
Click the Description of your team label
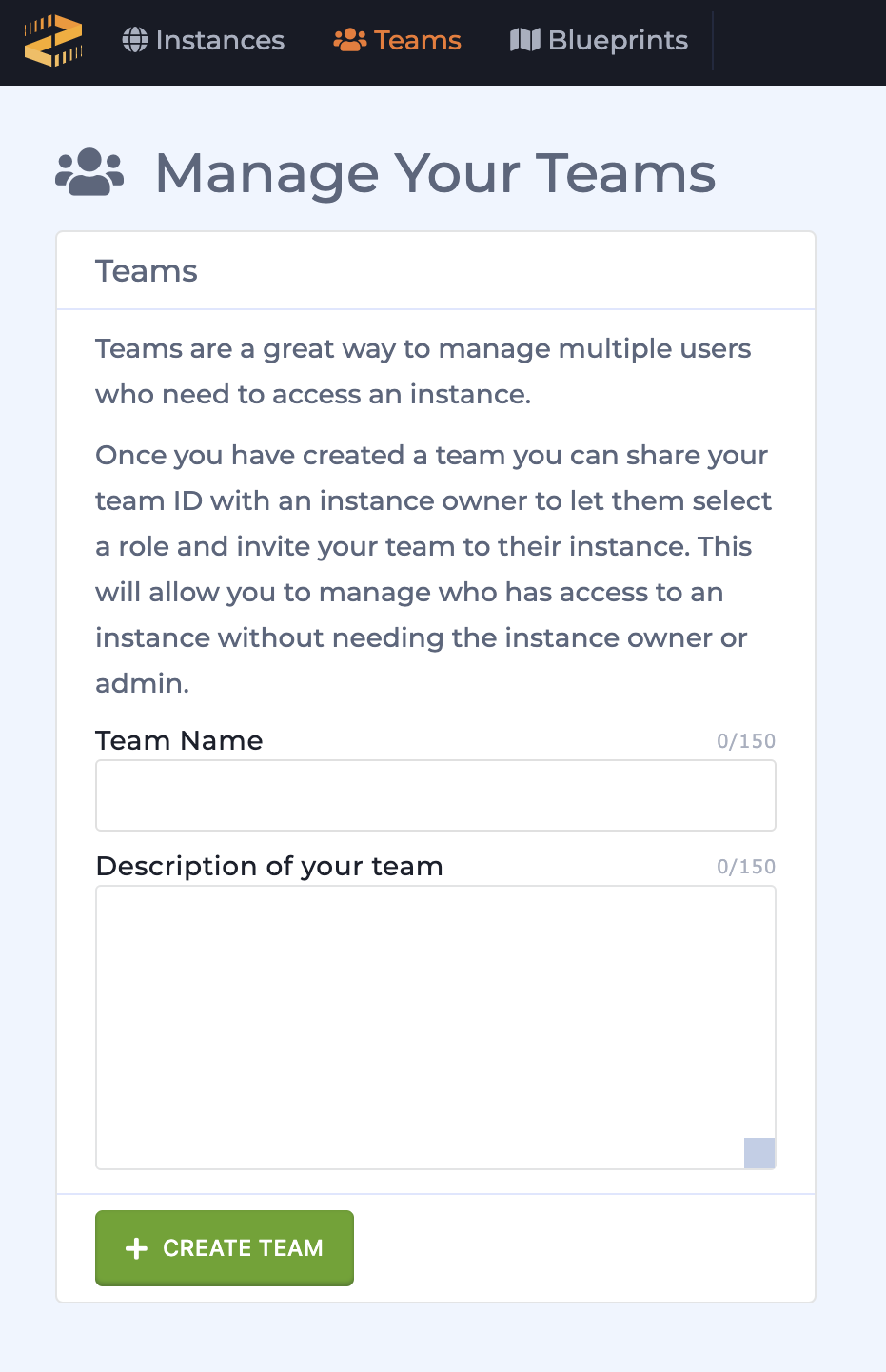[269, 866]
